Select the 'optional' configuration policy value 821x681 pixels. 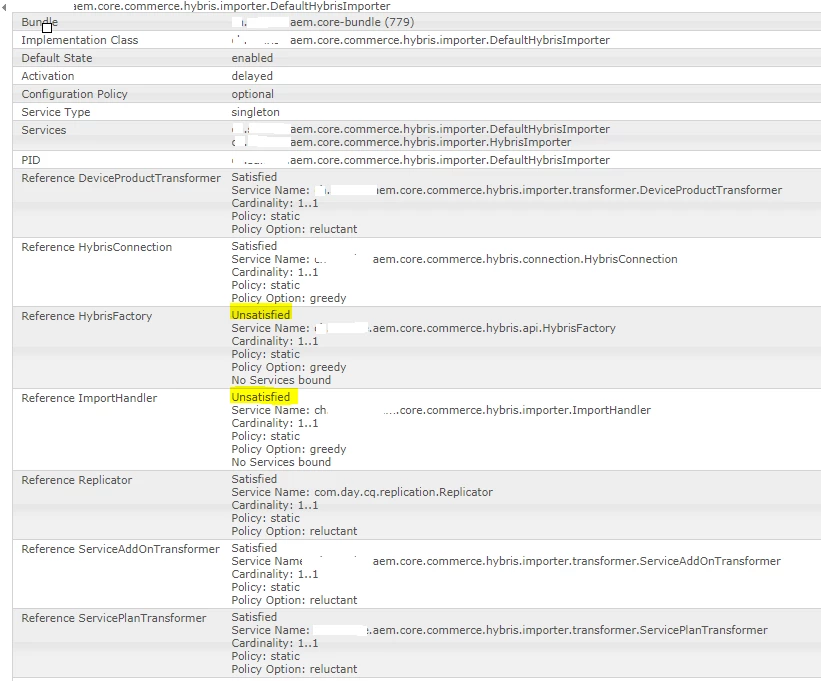click(x=252, y=94)
